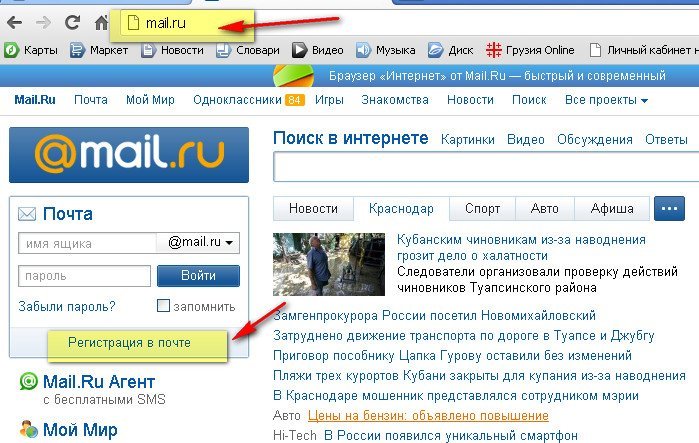Switch to the Авто news tab
This screenshot has height=443, width=699.
pos(545,208)
